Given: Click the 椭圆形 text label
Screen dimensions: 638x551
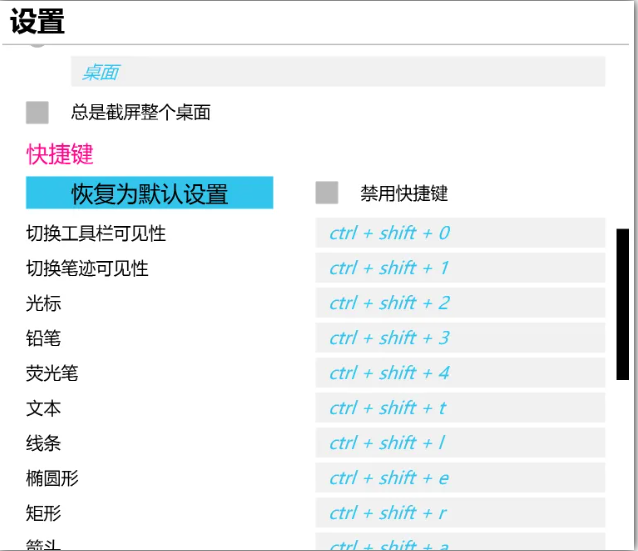Looking at the screenshot, I should coord(52,479).
